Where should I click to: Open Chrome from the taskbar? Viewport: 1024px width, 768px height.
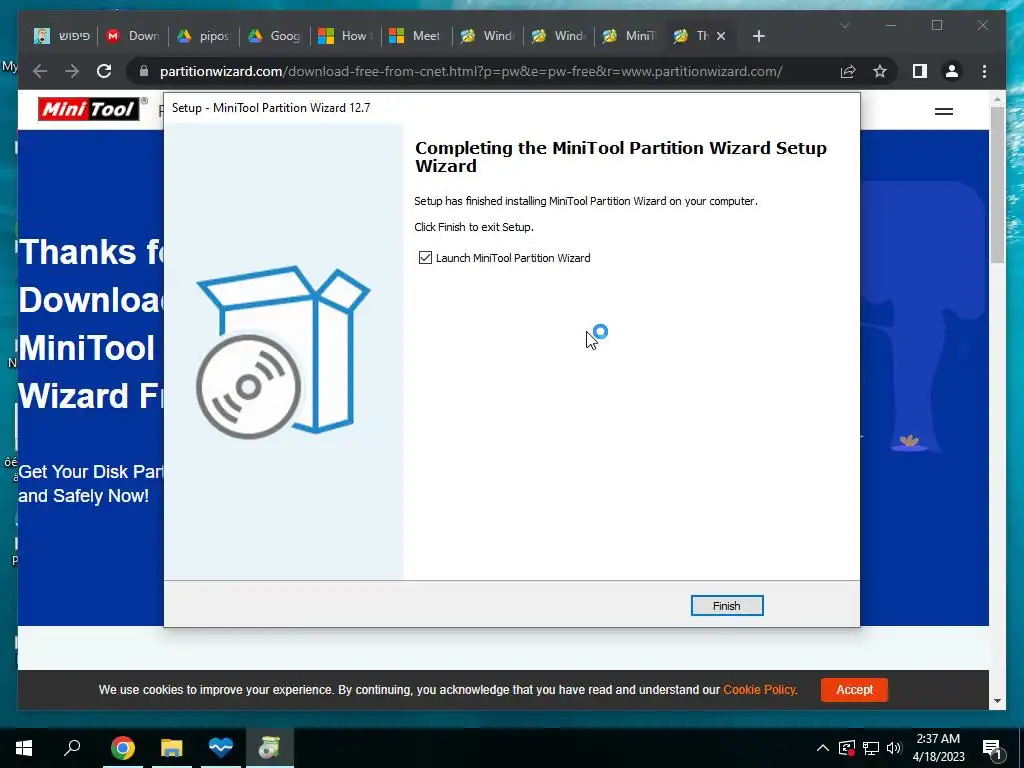pos(123,748)
